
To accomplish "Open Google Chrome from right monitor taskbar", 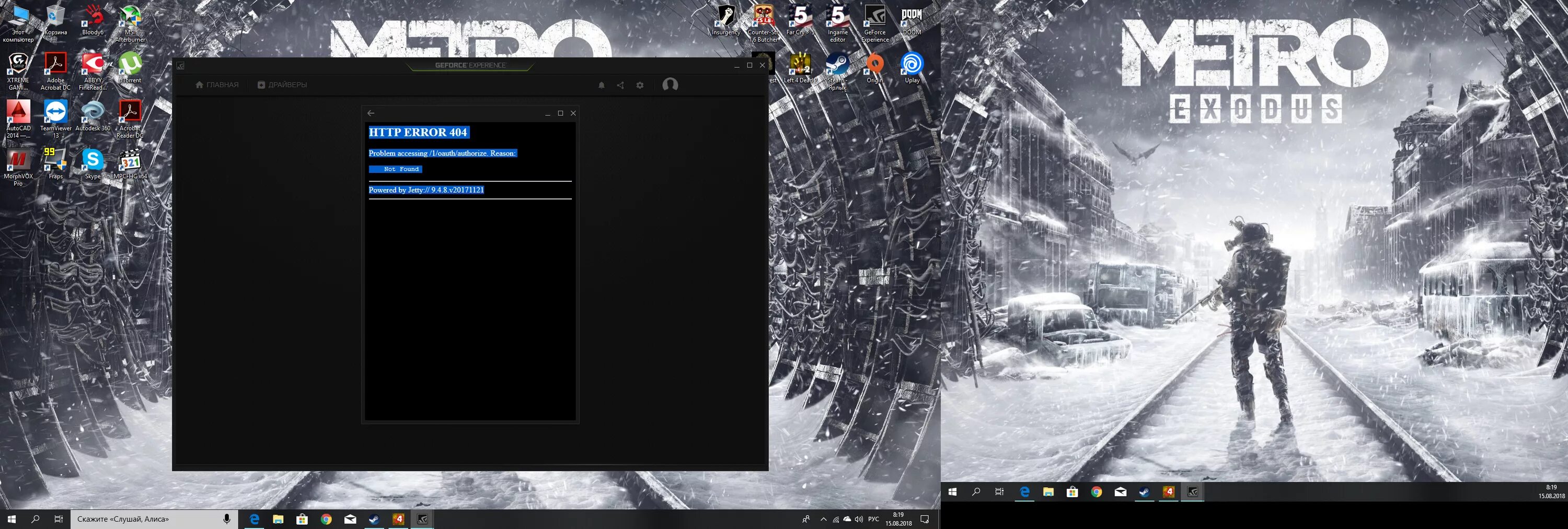I will click(x=1096, y=492).
